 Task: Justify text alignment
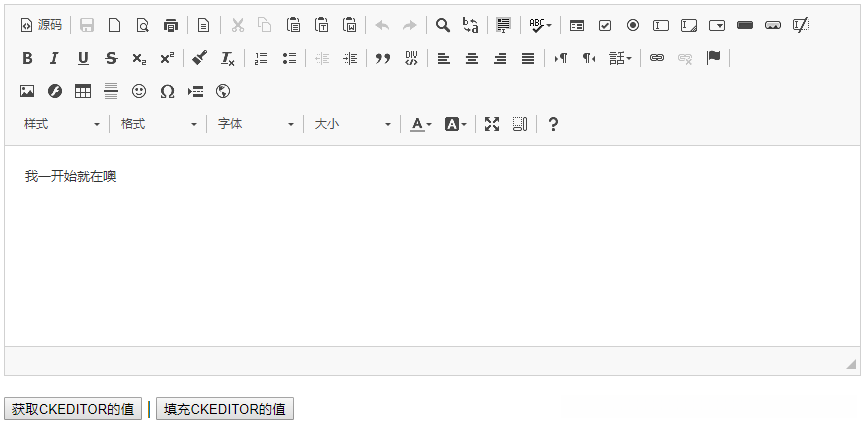(x=528, y=58)
